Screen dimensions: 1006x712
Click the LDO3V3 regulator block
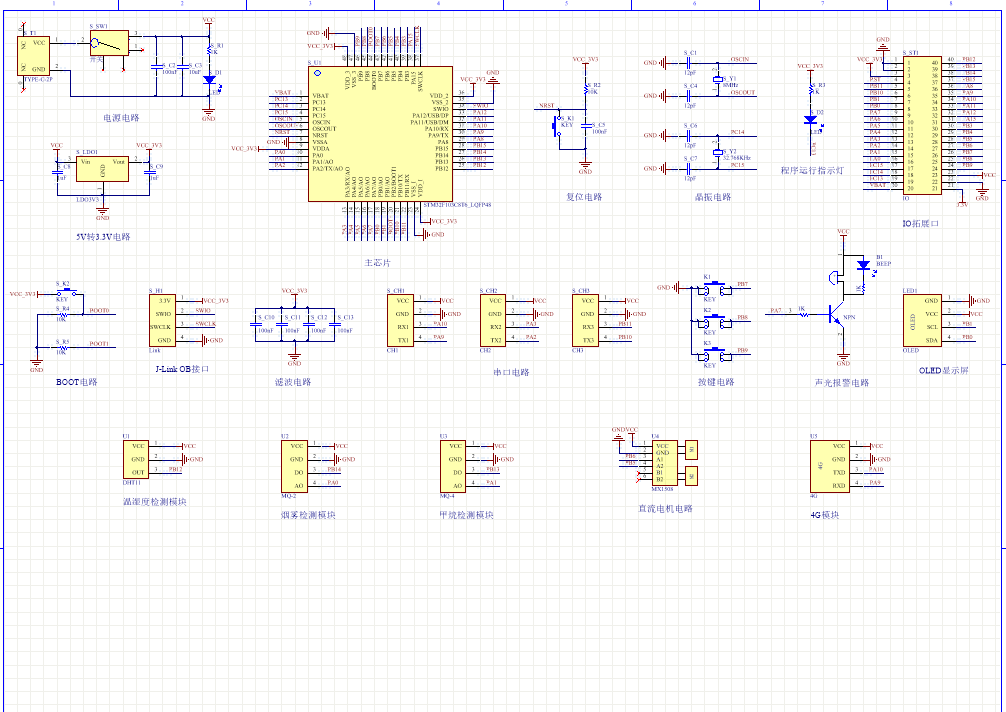102,167
